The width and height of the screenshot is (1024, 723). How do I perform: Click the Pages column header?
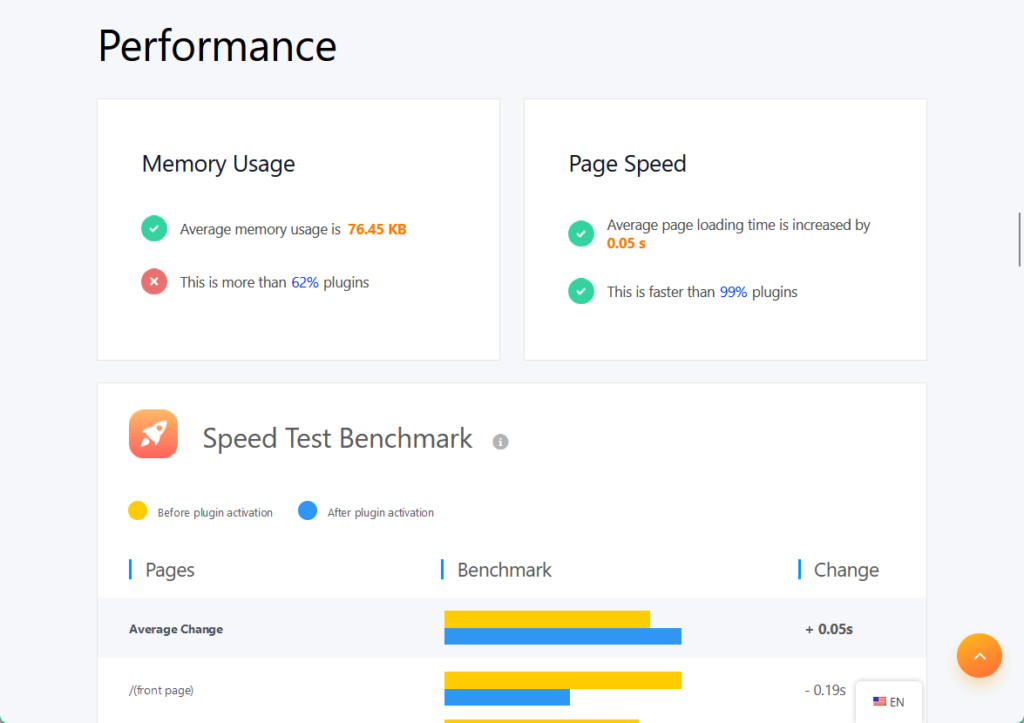[x=170, y=570]
